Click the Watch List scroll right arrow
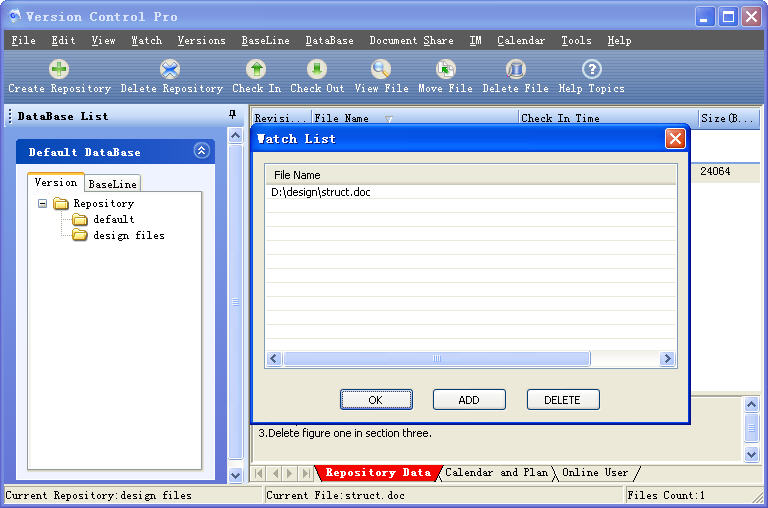 667,359
